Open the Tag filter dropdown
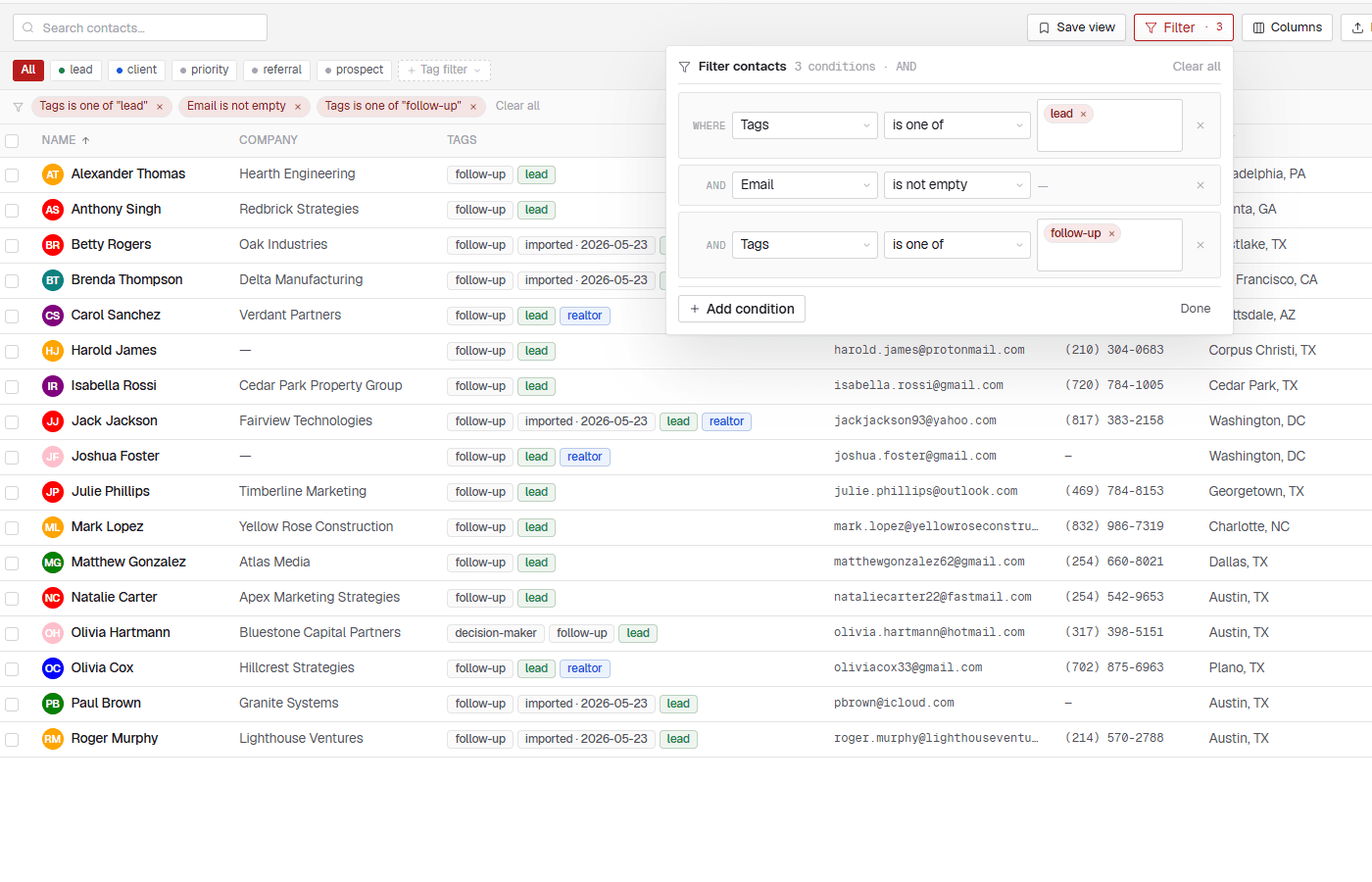The image size is (1372, 882). coord(444,71)
